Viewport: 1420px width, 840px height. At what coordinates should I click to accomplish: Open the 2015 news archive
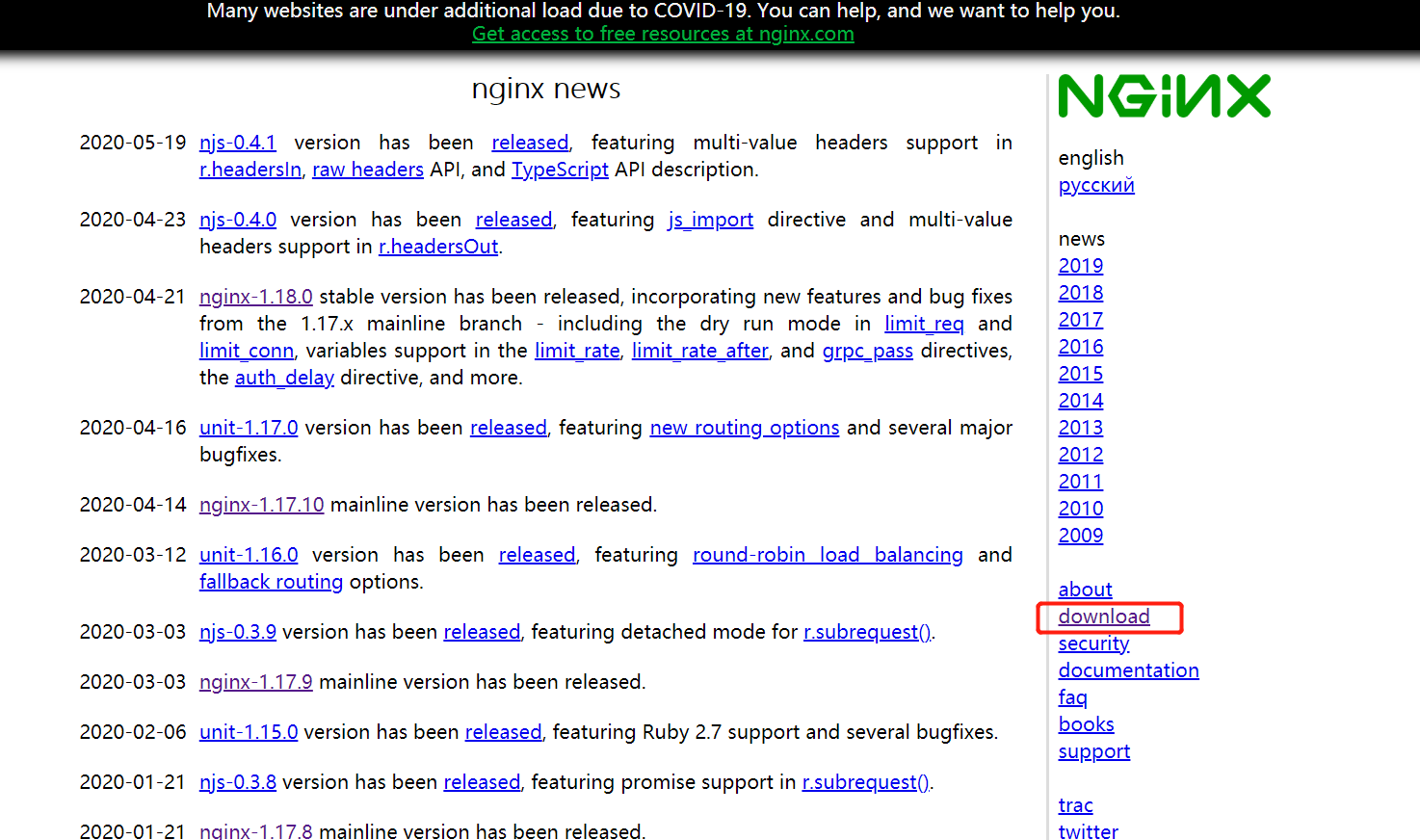1081,374
